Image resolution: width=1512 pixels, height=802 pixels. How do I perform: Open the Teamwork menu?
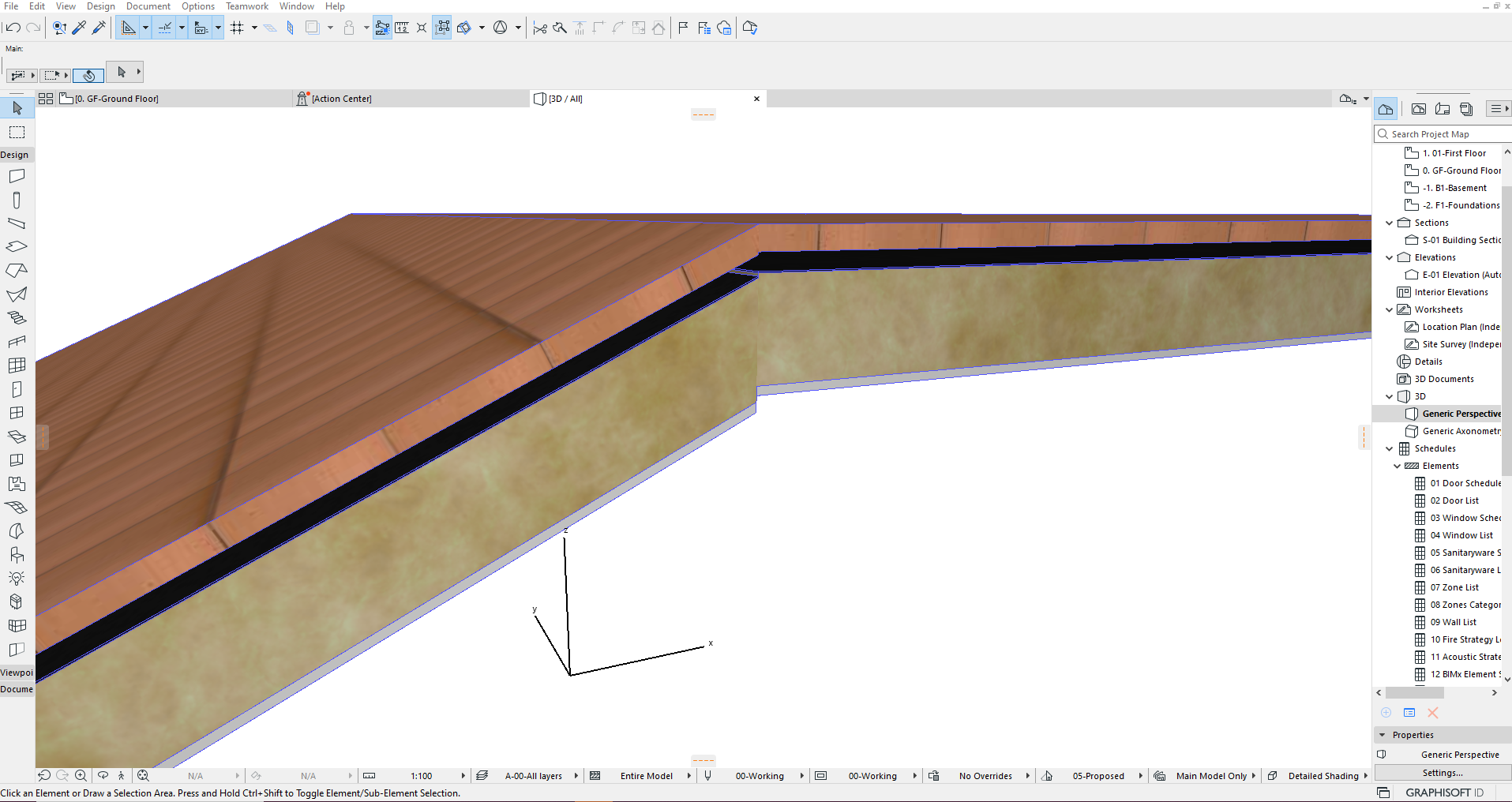coord(246,6)
